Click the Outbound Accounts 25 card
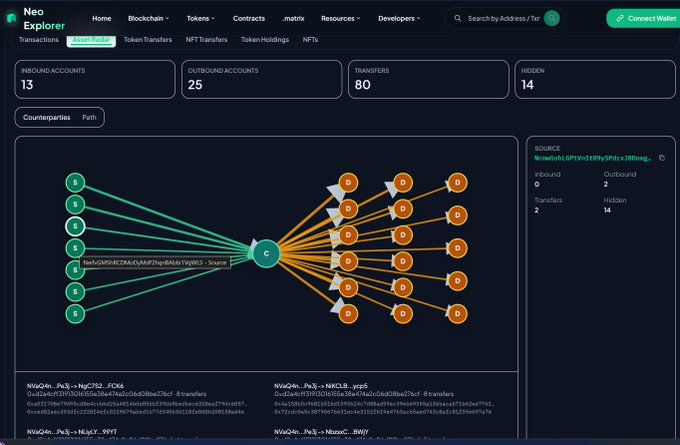 pos(262,79)
